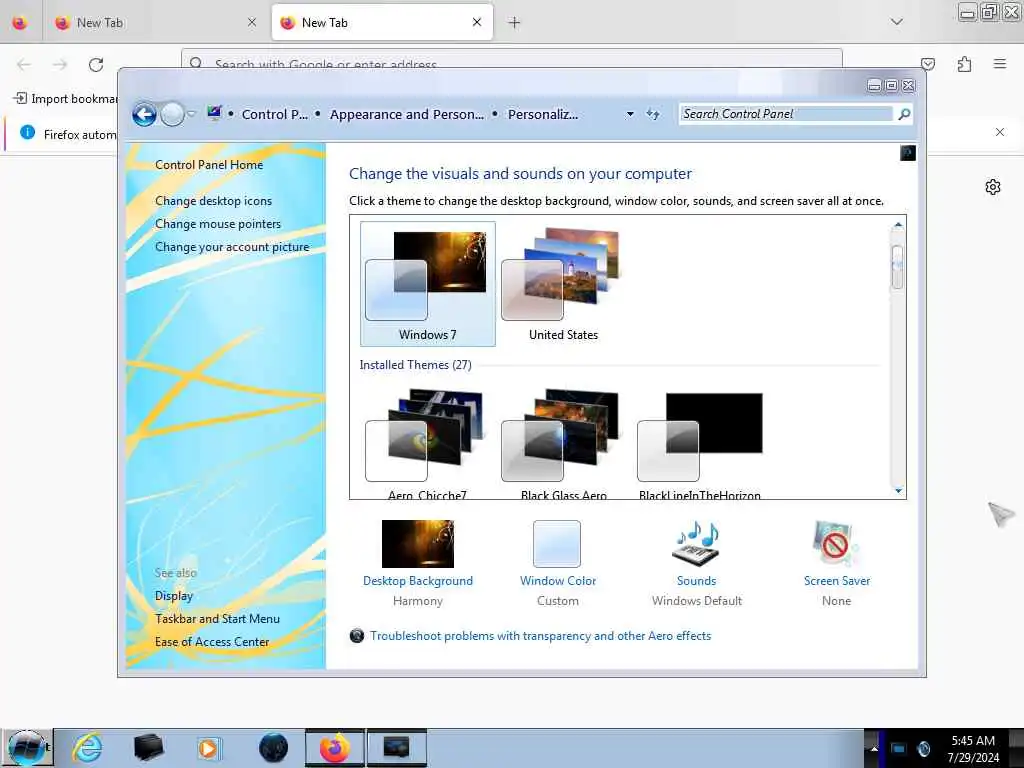
Task: Select the Personaliz... breadcrumb
Action: 543,114
